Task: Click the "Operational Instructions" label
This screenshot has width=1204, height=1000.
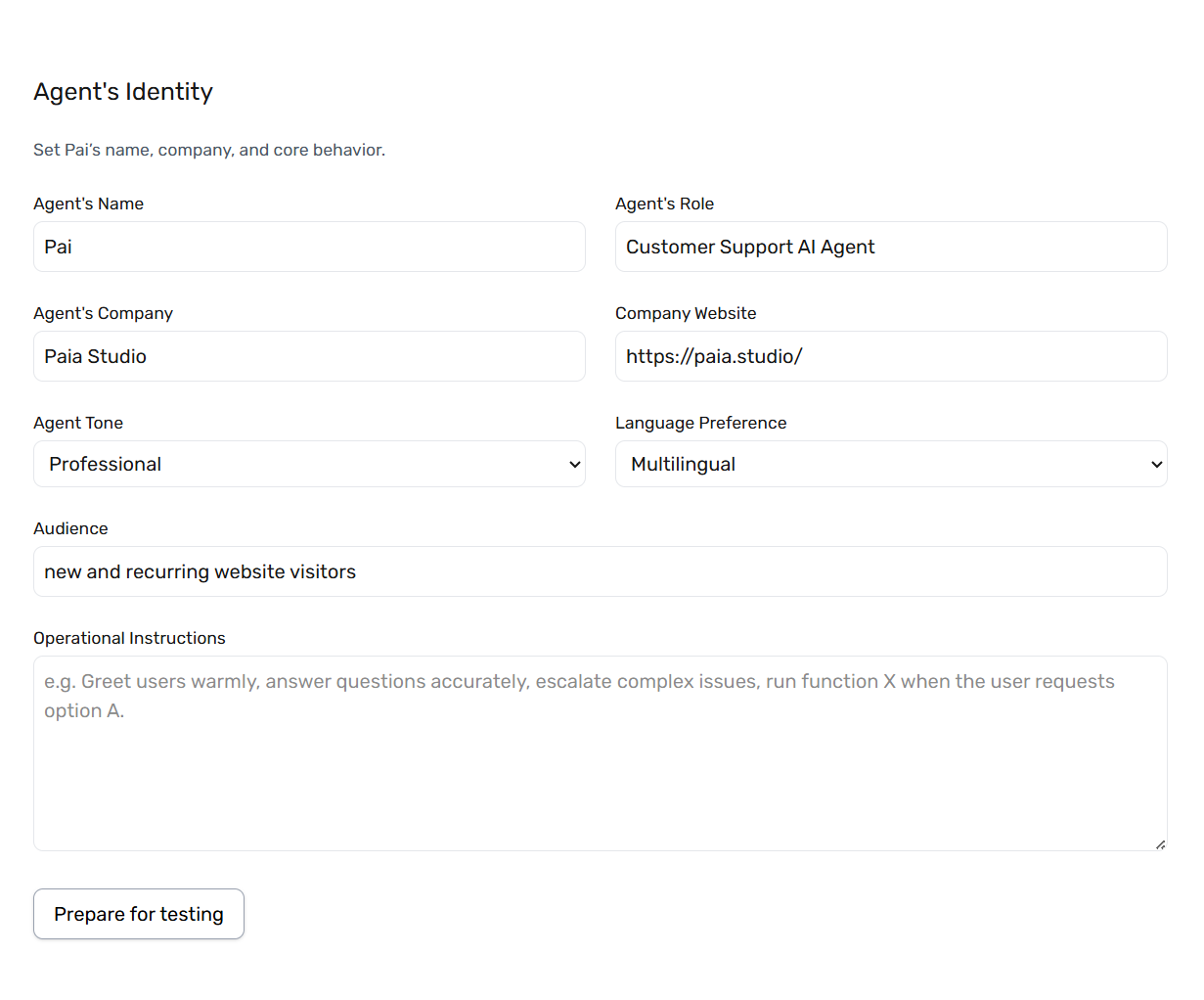Action: pos(129,638)
